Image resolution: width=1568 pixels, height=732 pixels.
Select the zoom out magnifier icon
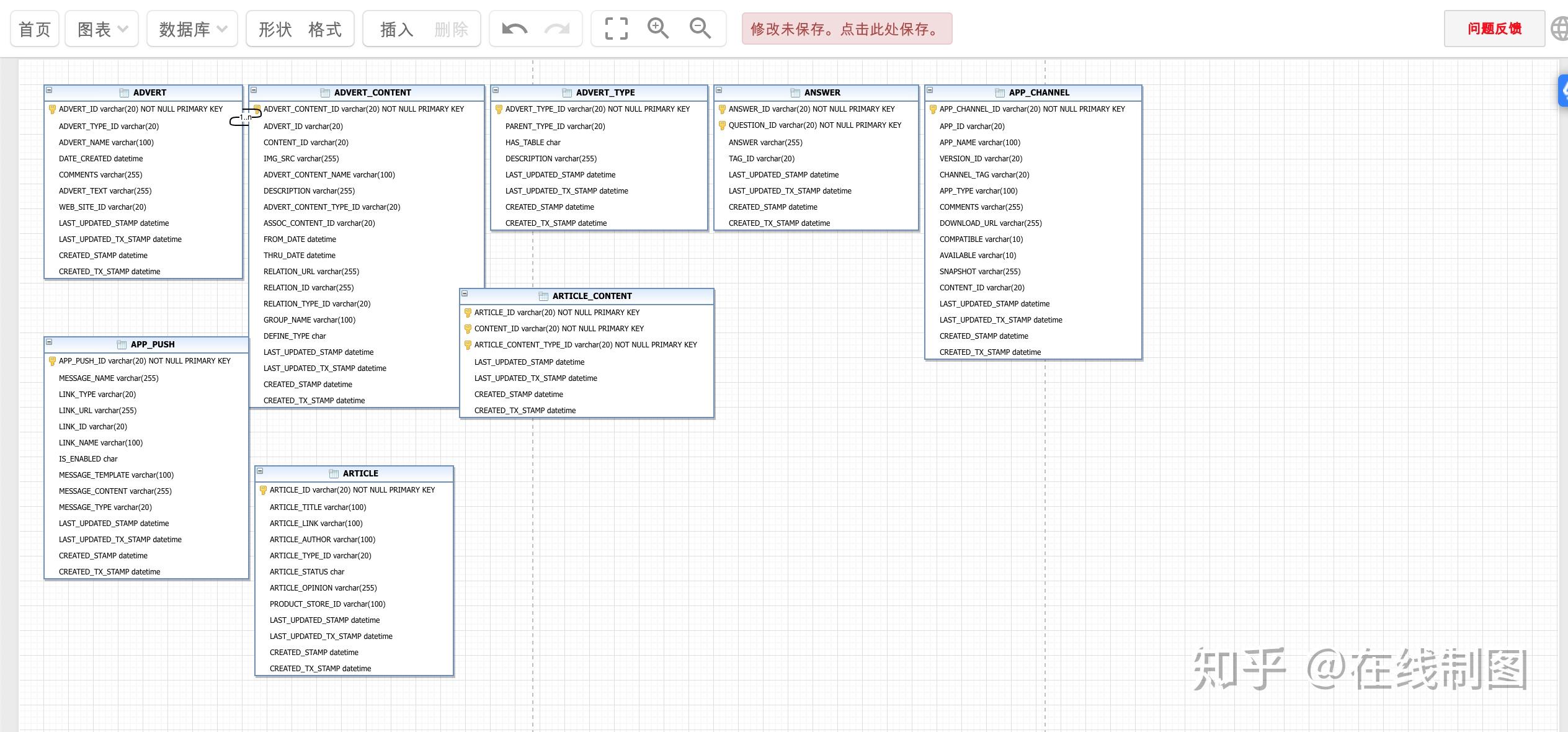click(700, 29)
